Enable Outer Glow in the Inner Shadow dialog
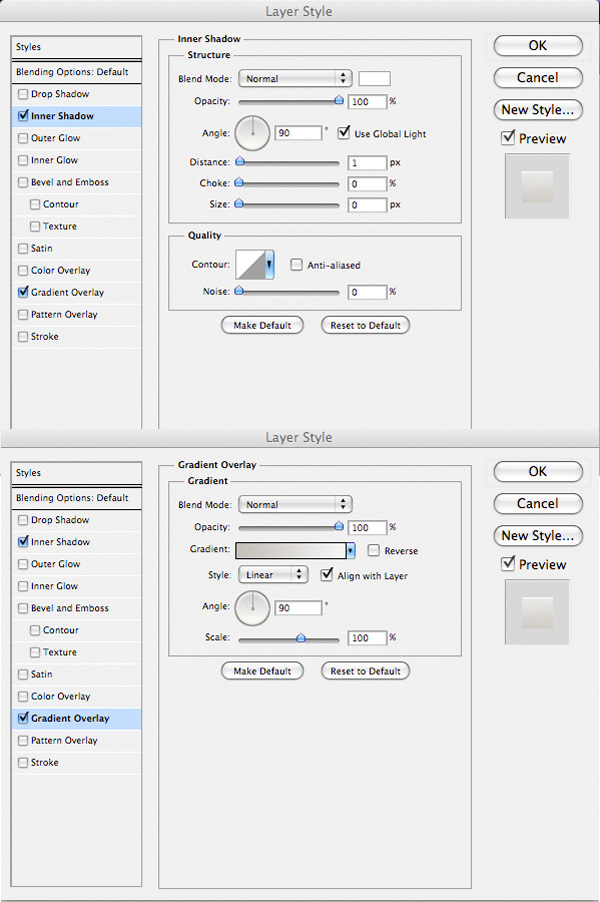 coord(23,138)
